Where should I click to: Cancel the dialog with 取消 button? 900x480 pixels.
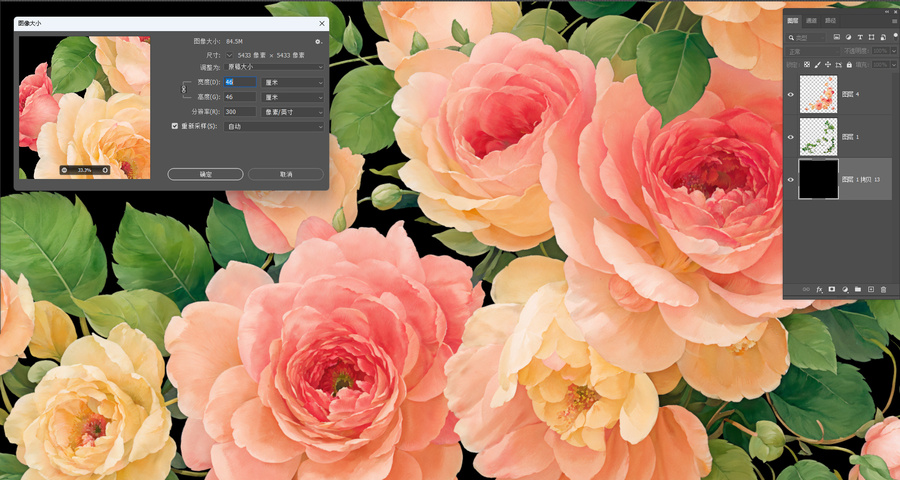pyautogui.click(x=286, y=174)
